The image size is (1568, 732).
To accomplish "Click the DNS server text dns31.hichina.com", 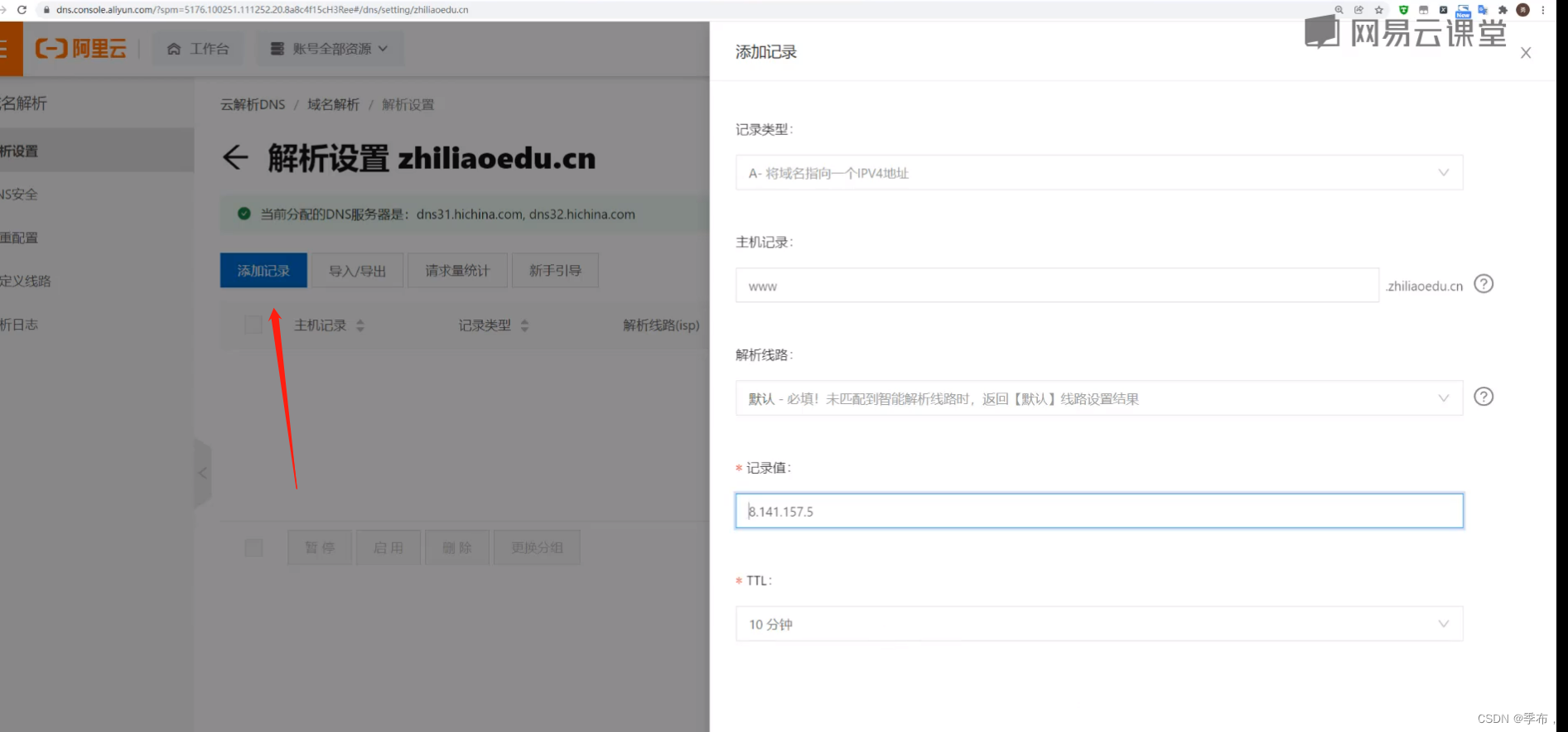I will click(x=470, y=214).
